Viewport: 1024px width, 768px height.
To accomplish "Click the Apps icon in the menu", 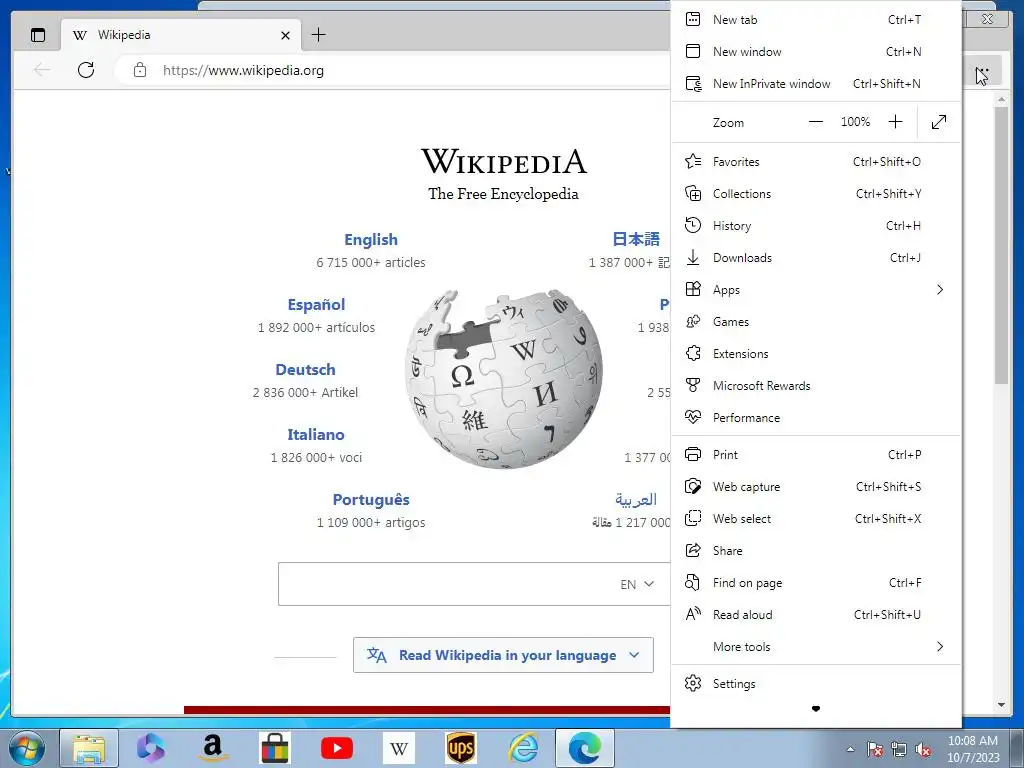I will [693, 289].
